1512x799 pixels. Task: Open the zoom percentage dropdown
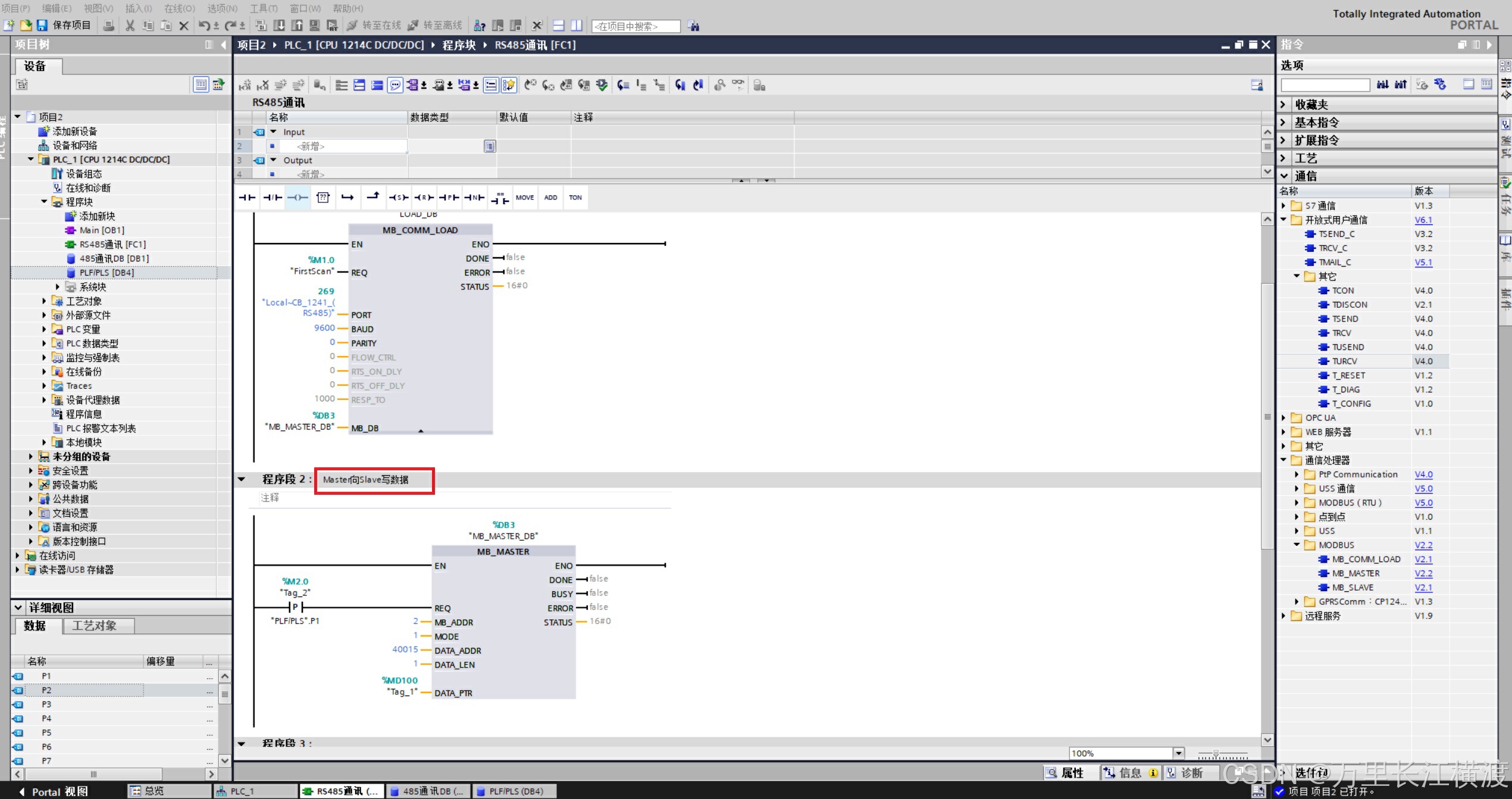[x=1178, y=753]
